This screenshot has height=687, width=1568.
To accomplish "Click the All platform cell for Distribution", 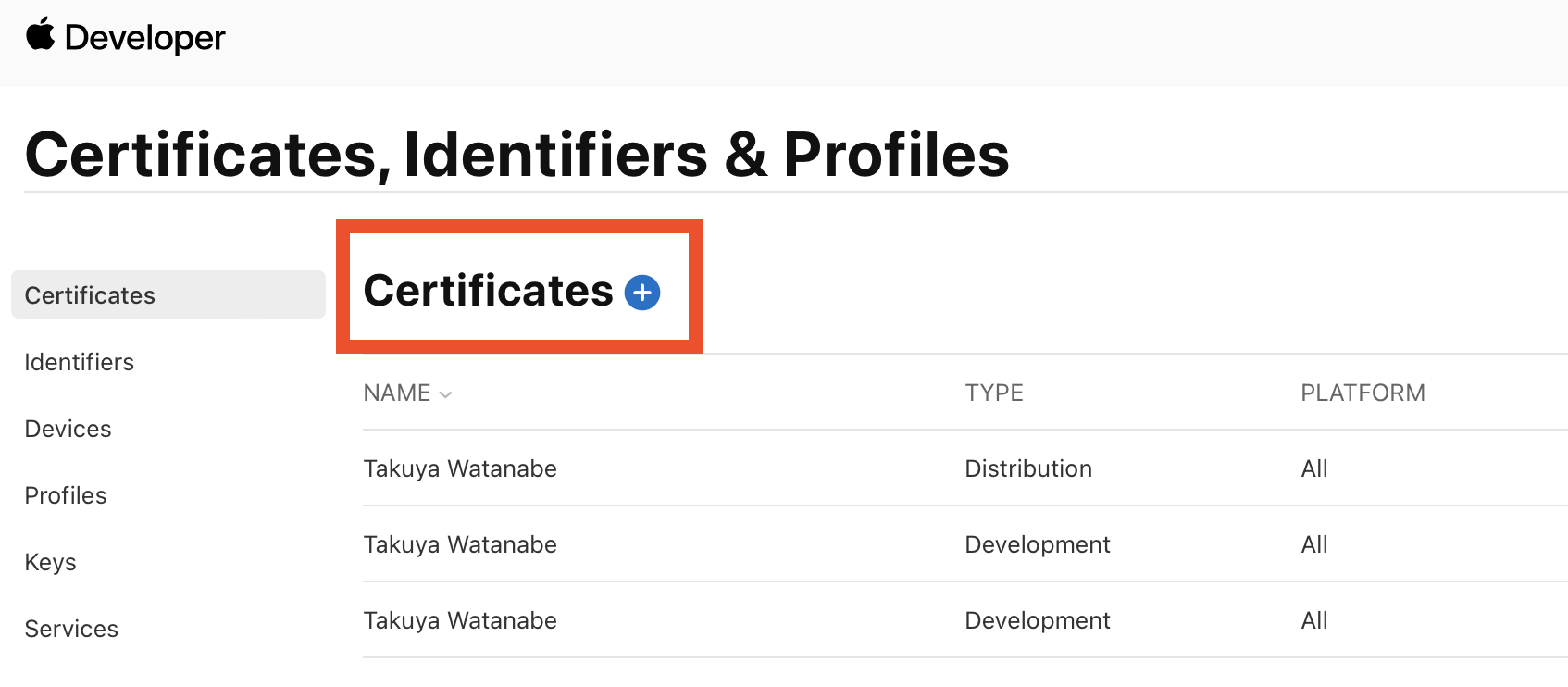I will point(1314,468).
